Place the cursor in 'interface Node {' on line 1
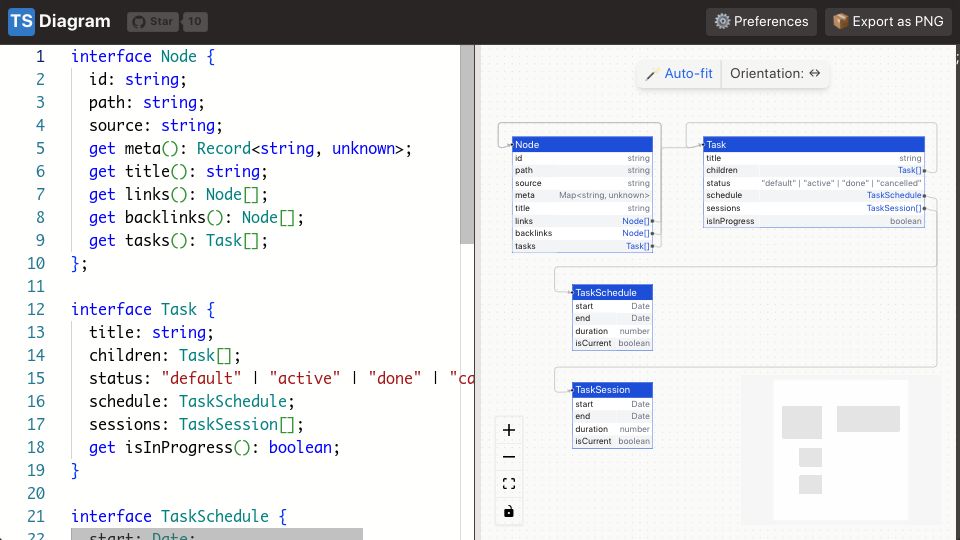The width and height of the screenshot is (960, 540). (x=143, y=56)
